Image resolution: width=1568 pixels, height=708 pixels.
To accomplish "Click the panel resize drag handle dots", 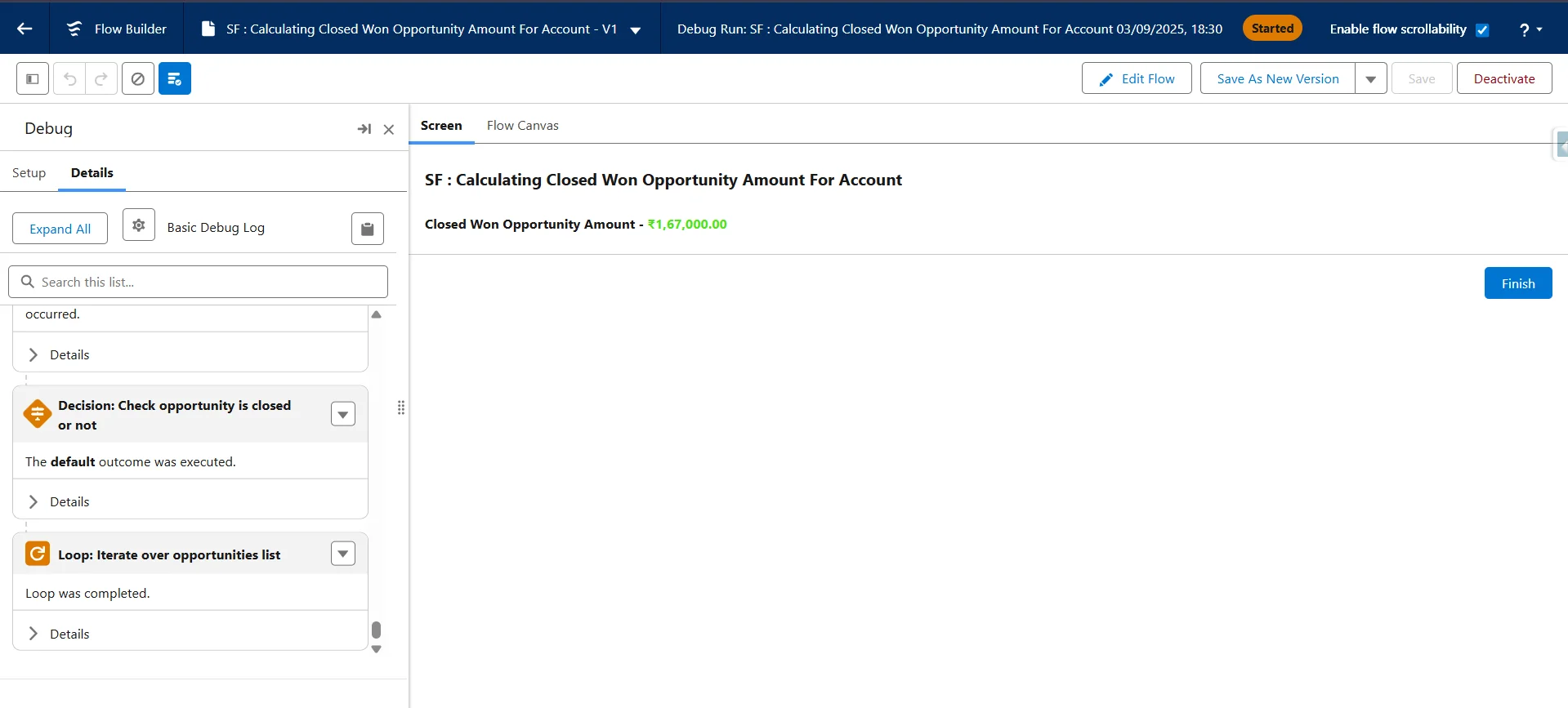I will (401, 407).
